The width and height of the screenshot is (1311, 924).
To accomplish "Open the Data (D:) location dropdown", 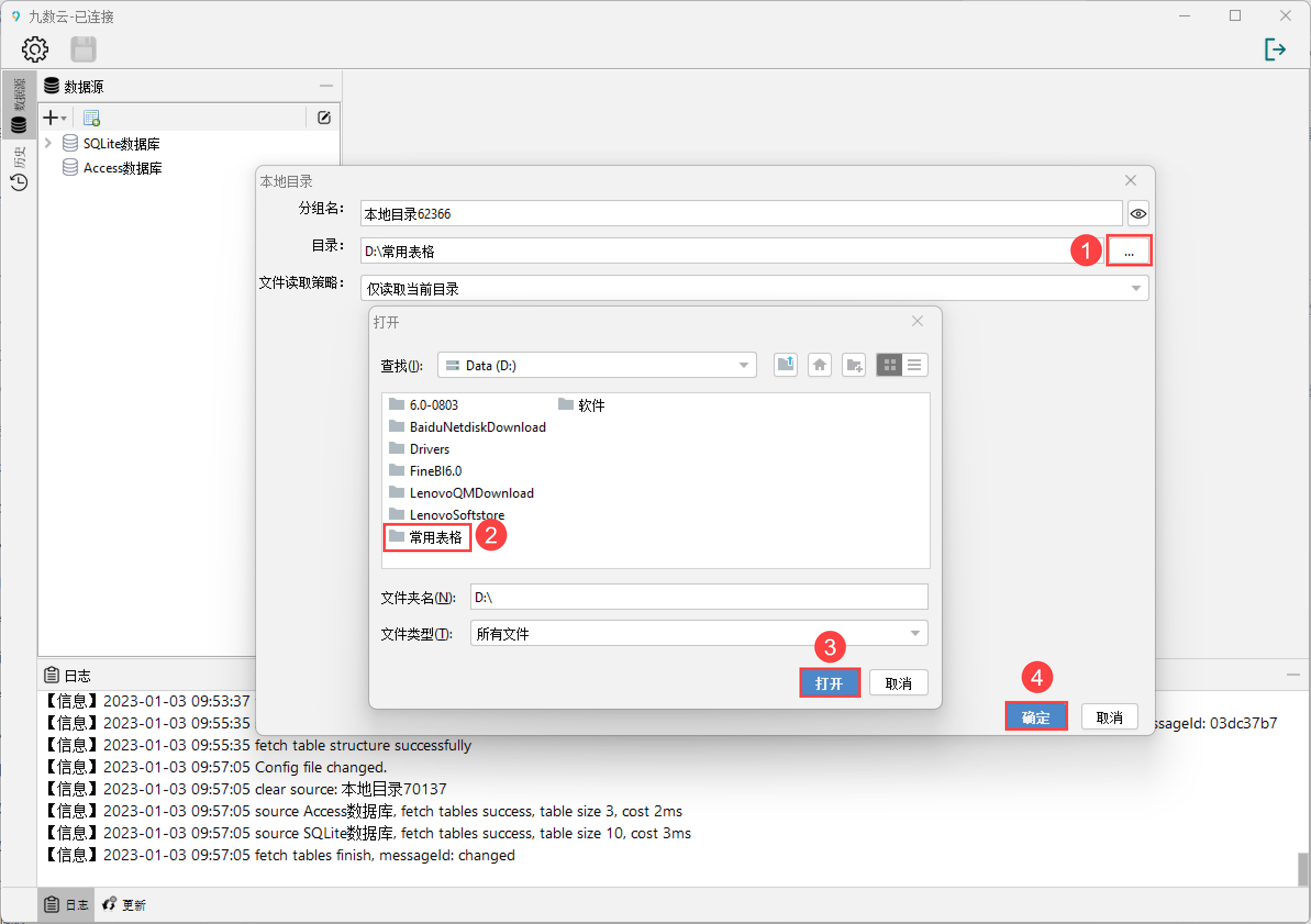I will [x=743, y=365].
